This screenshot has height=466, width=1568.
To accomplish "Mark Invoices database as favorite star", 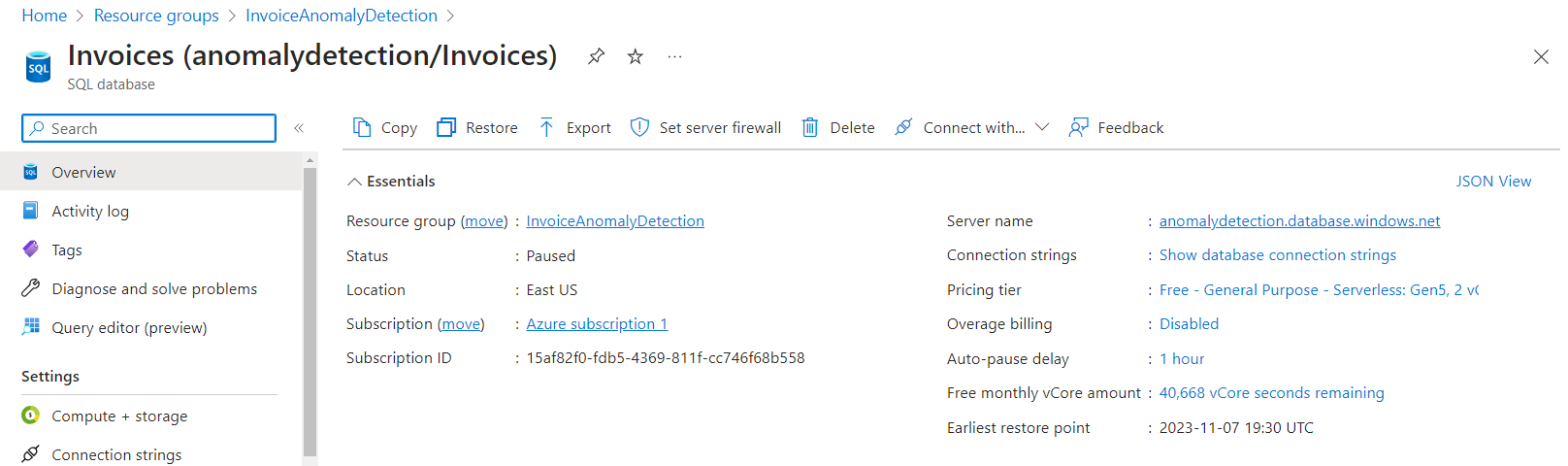I will [636, 56].
